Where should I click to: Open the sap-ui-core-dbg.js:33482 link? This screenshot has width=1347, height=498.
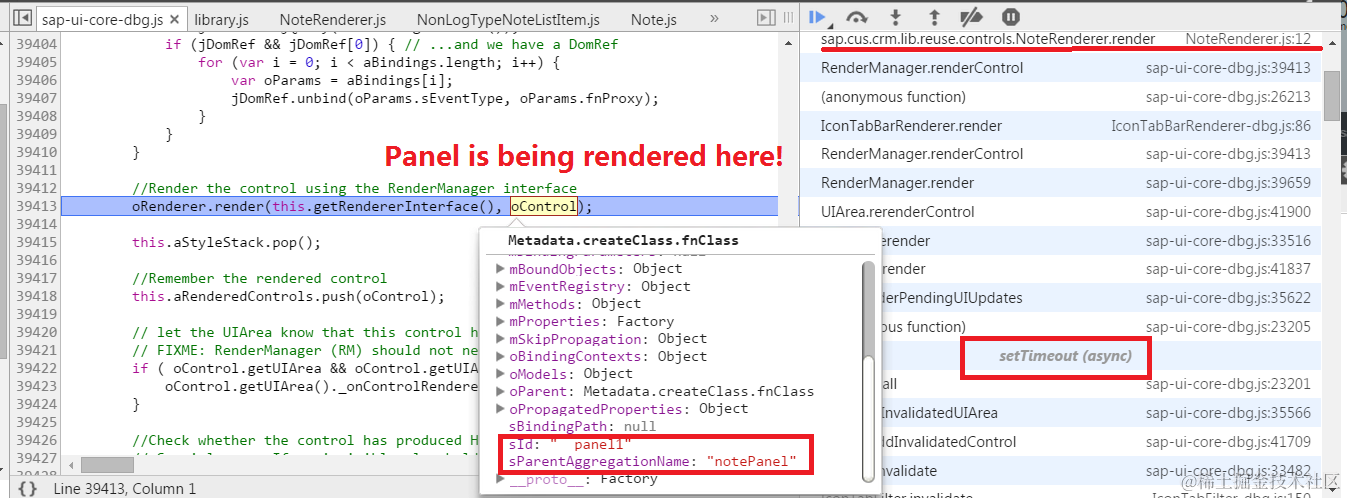1228,471
